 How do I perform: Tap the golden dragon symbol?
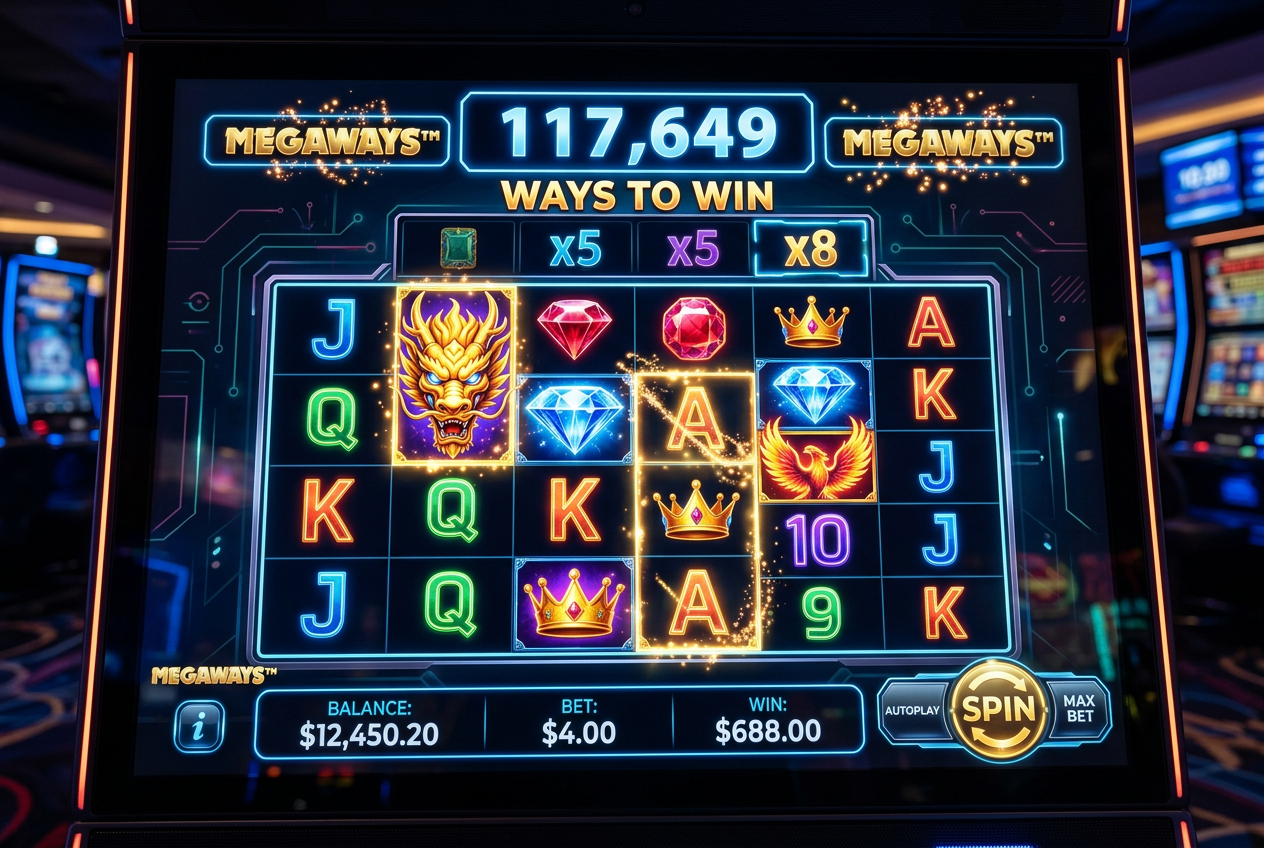[x=456, y=376]
